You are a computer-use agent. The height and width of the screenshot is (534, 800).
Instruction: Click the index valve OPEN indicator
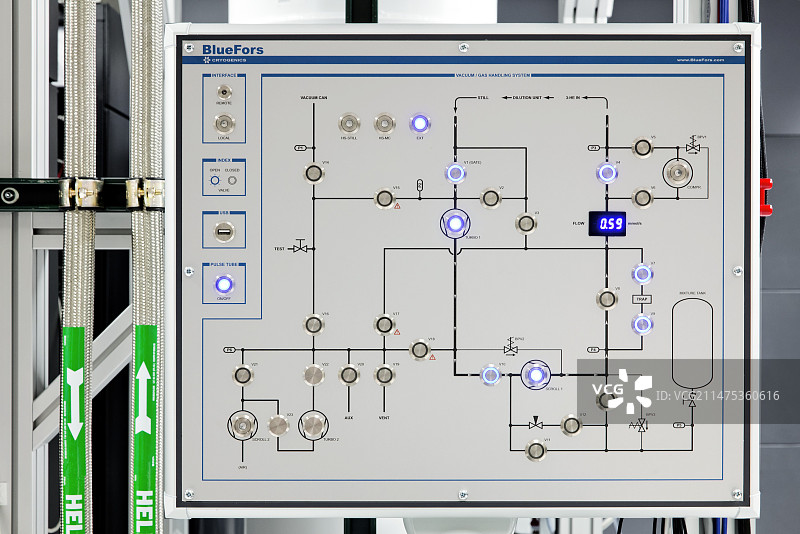coord(215,180)
